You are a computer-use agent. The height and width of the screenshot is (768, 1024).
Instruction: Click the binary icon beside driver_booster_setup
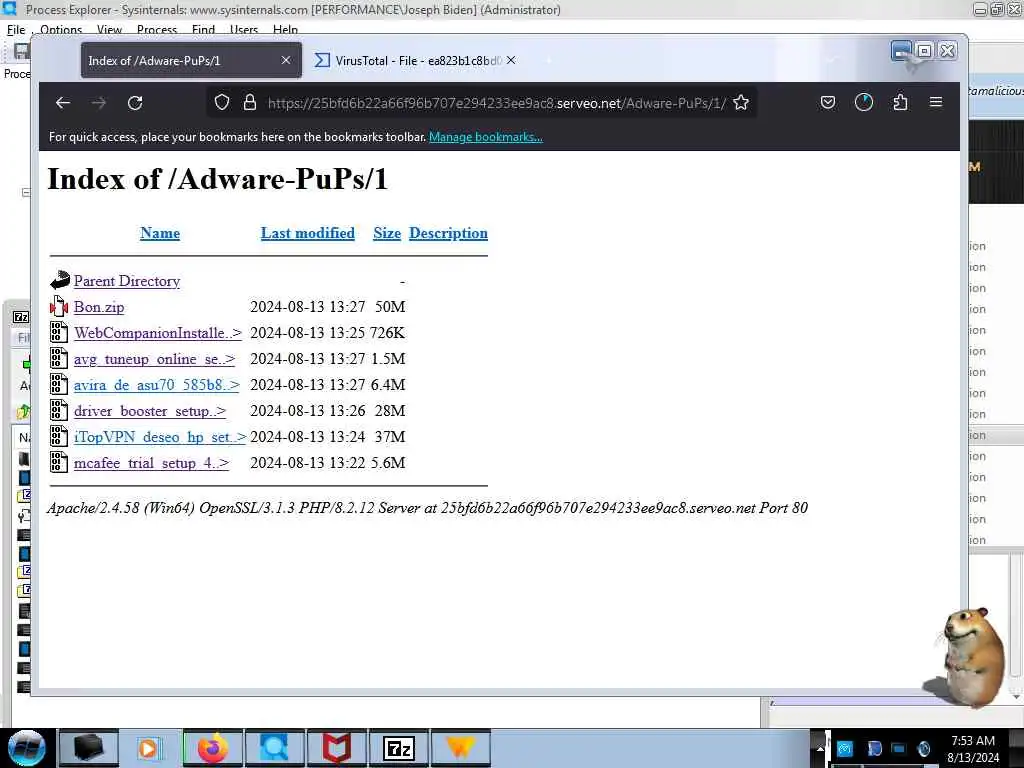(59, 410)
